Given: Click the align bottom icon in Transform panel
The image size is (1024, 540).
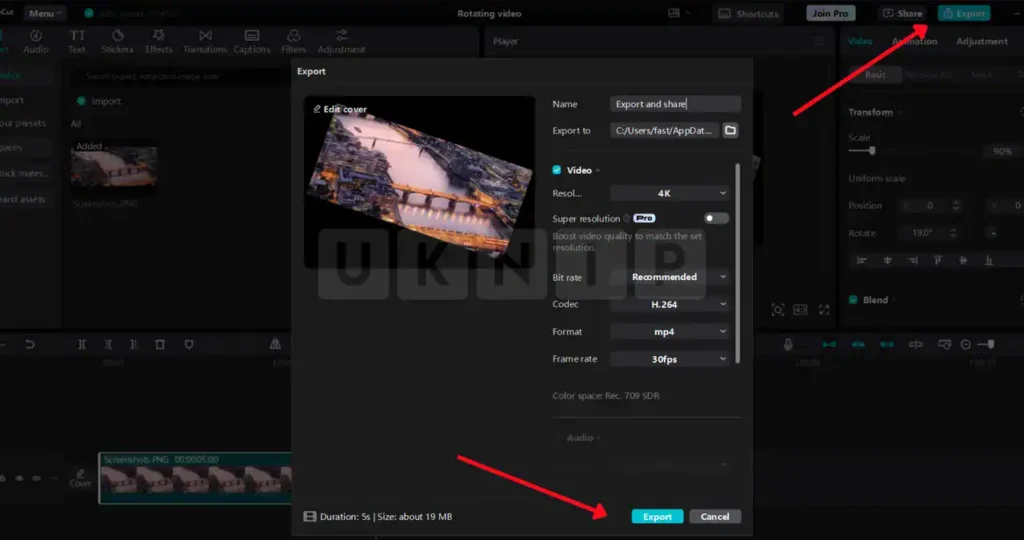Looking at the screenshot, I should [989, 260].
